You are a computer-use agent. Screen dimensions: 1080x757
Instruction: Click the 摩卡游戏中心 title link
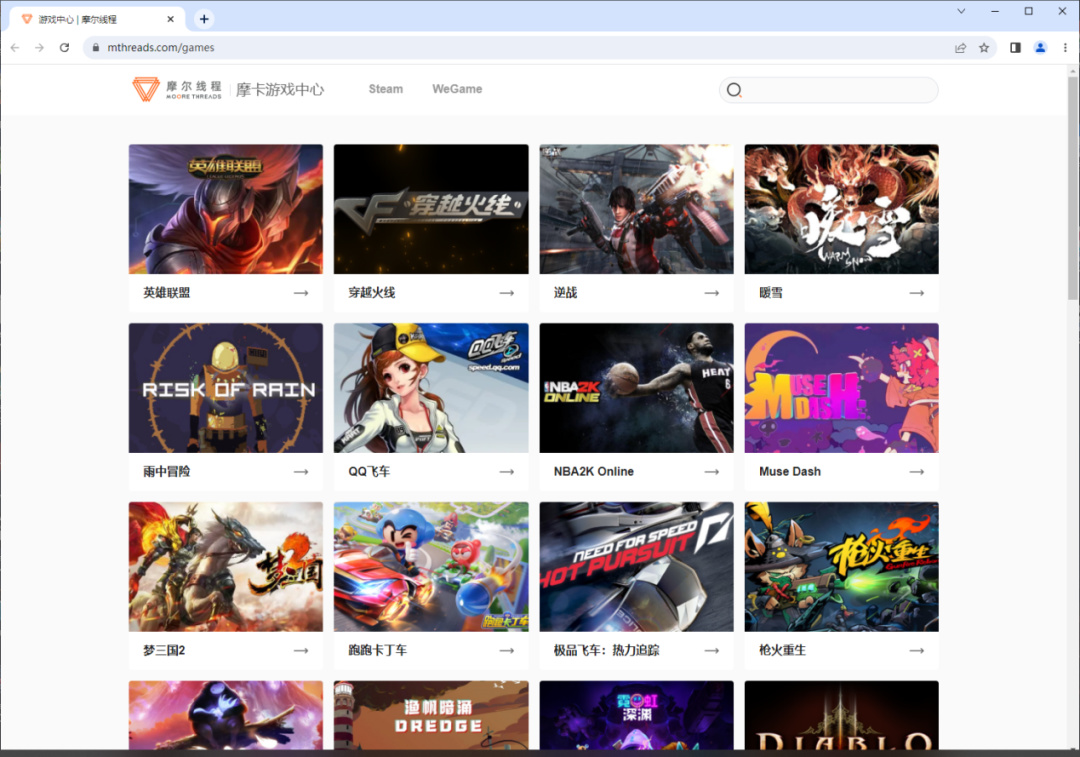[x=280, y=90]
